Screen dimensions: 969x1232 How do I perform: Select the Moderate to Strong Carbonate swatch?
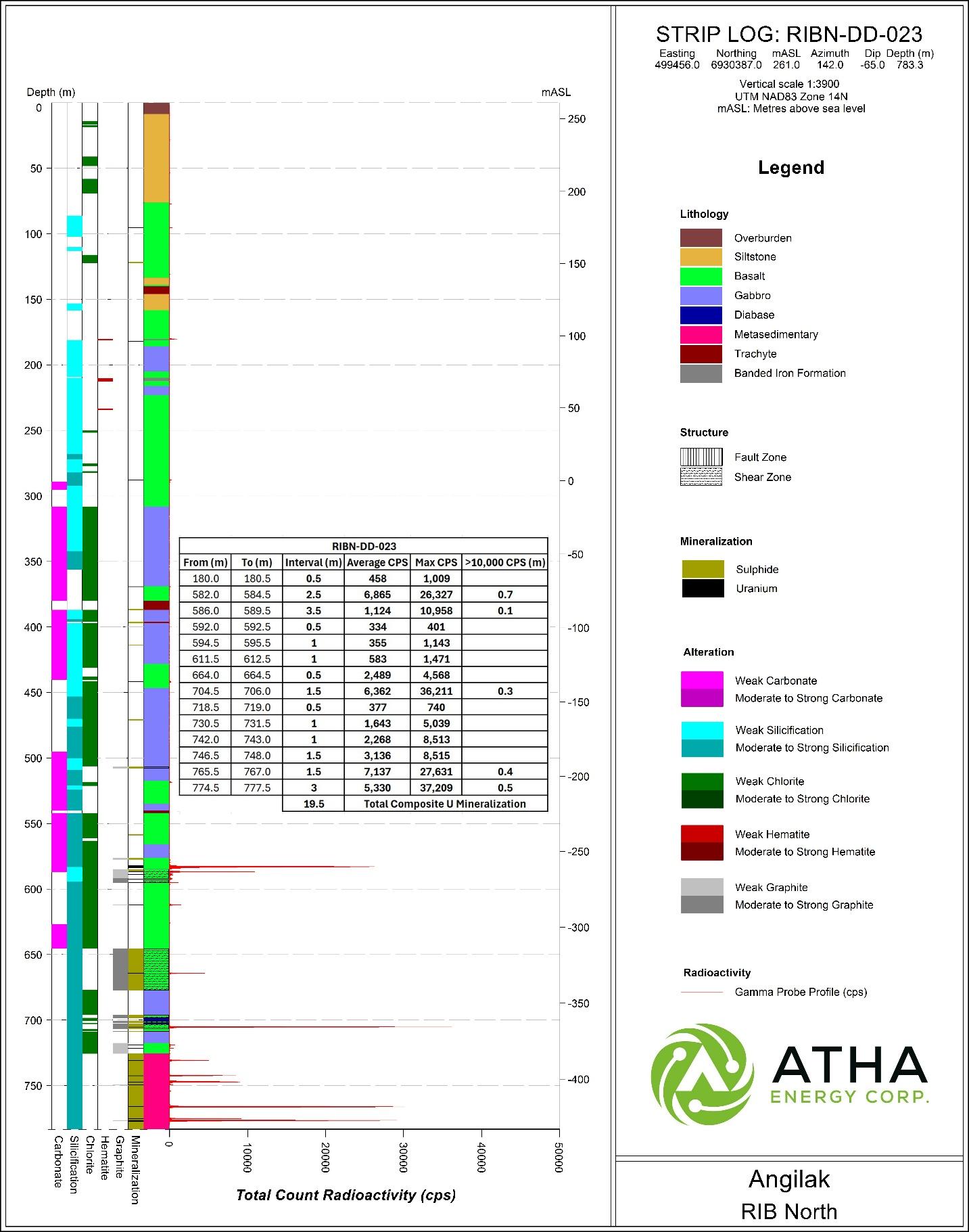(x=702, y=698)
